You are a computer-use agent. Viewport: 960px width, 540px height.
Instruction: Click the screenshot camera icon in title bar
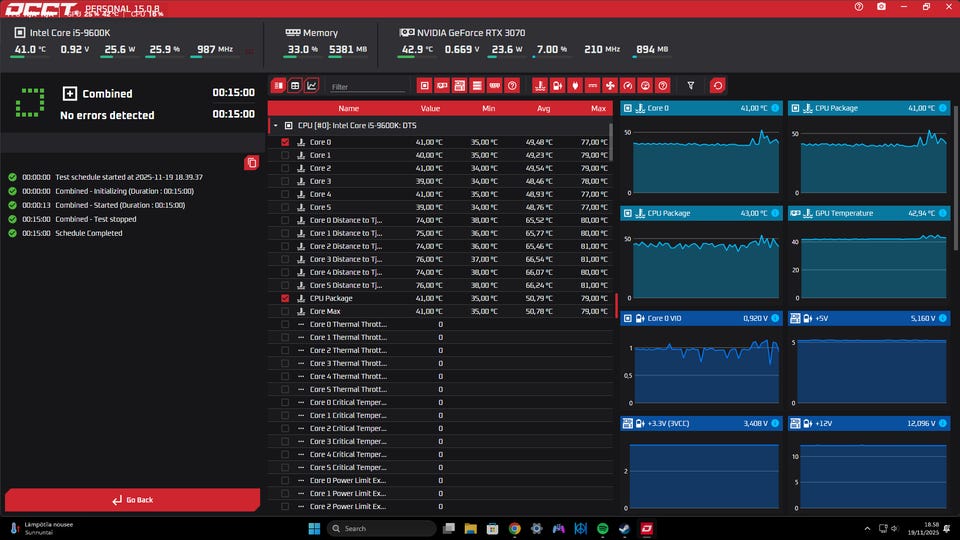880,6
